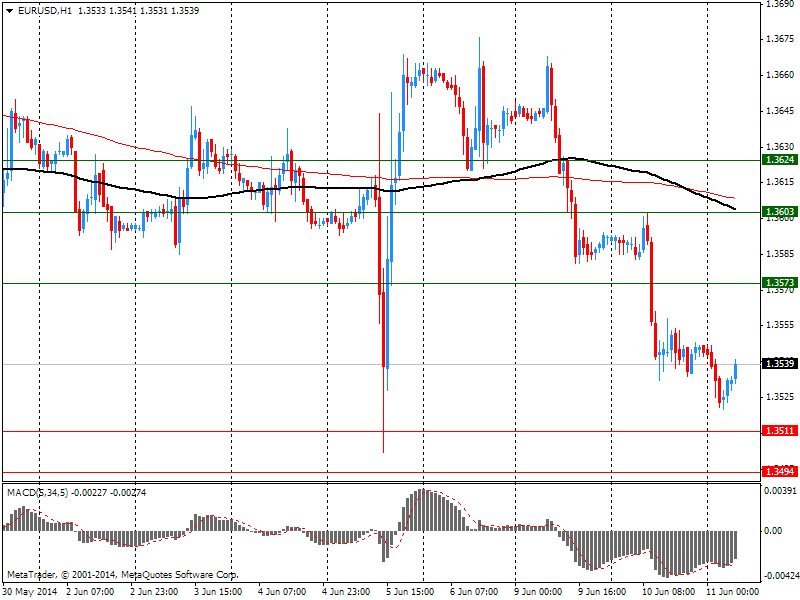Click the 5 Jun 15:00 time label
This screenshot has height=600, width=800.
[410, 592]
